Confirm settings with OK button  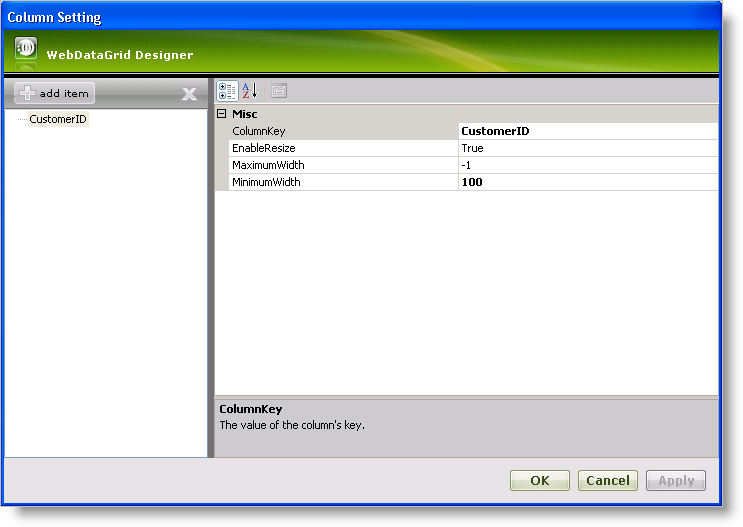[539, 480]
